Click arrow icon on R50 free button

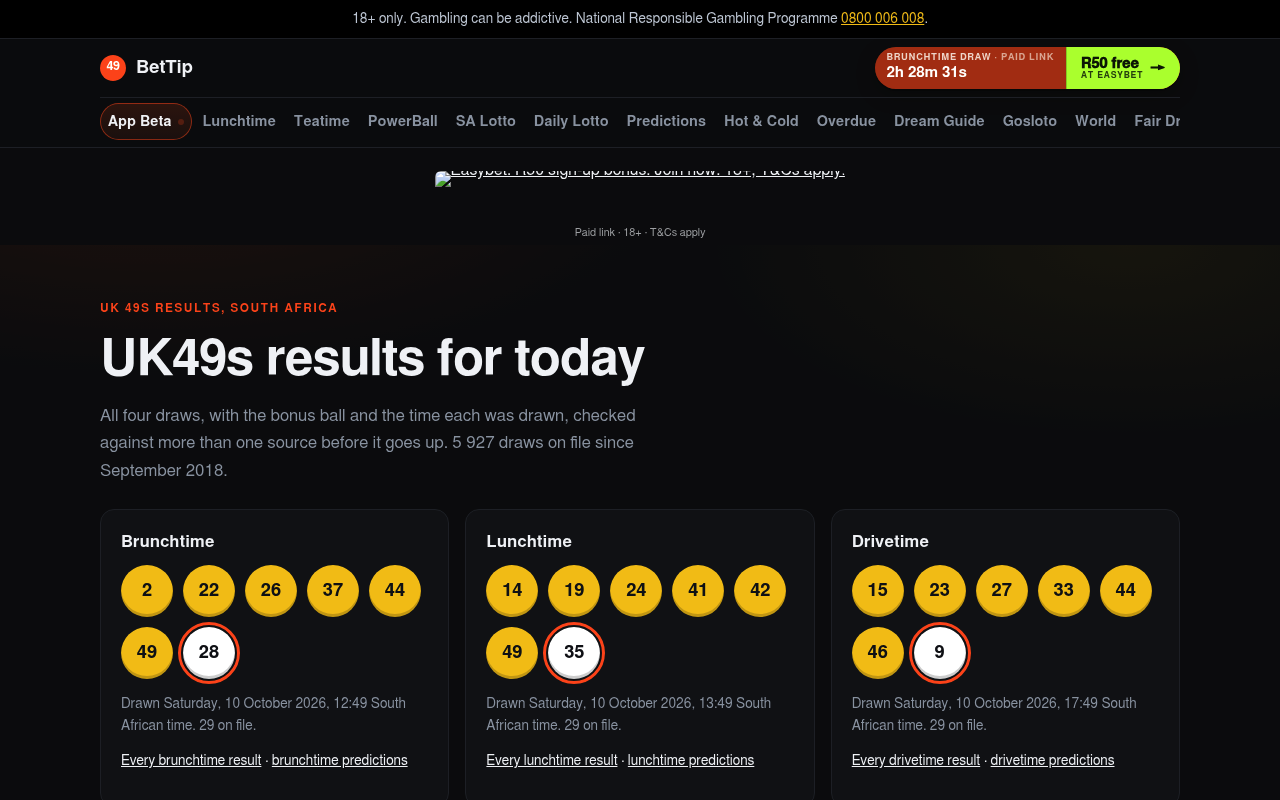click(1158, 68)
